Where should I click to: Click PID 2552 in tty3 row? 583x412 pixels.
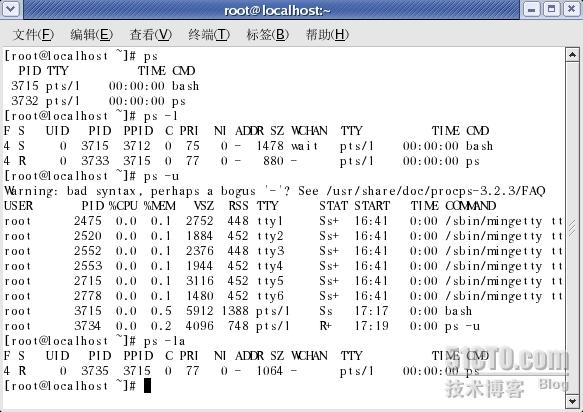click(x=88, y=251)
